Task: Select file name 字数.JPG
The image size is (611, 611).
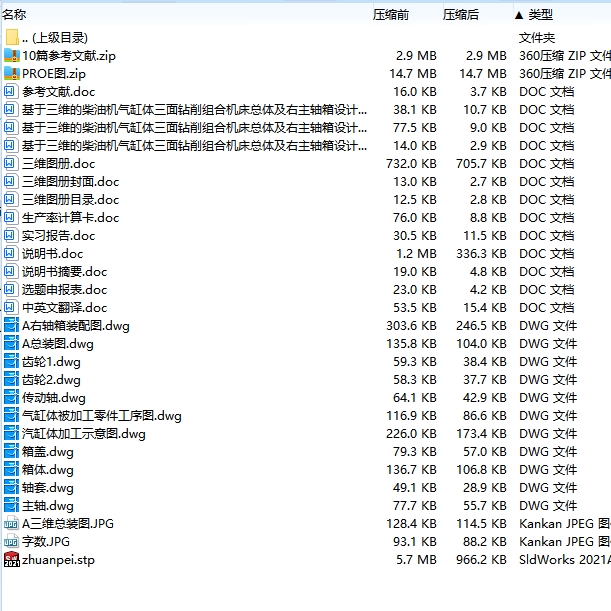Action: point(46,541)
